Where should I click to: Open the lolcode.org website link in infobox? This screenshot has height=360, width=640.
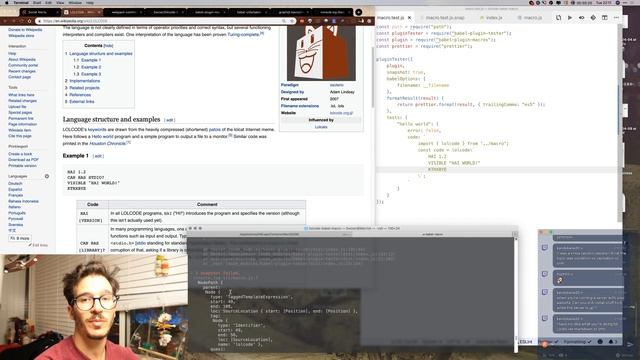pyautogui.click(x=341, y=113)
